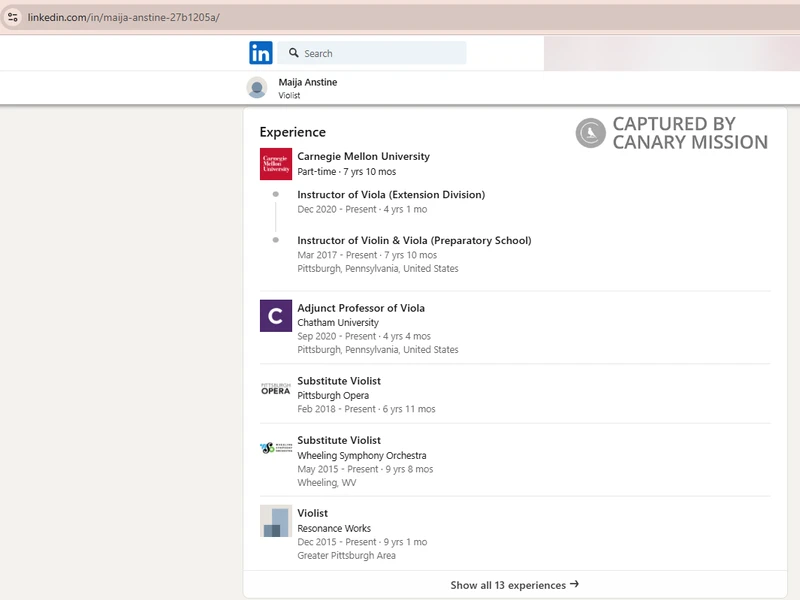Click the arrow next to Show all experiences
Viewport: 800px width, 600px height.
click(574, 584)
